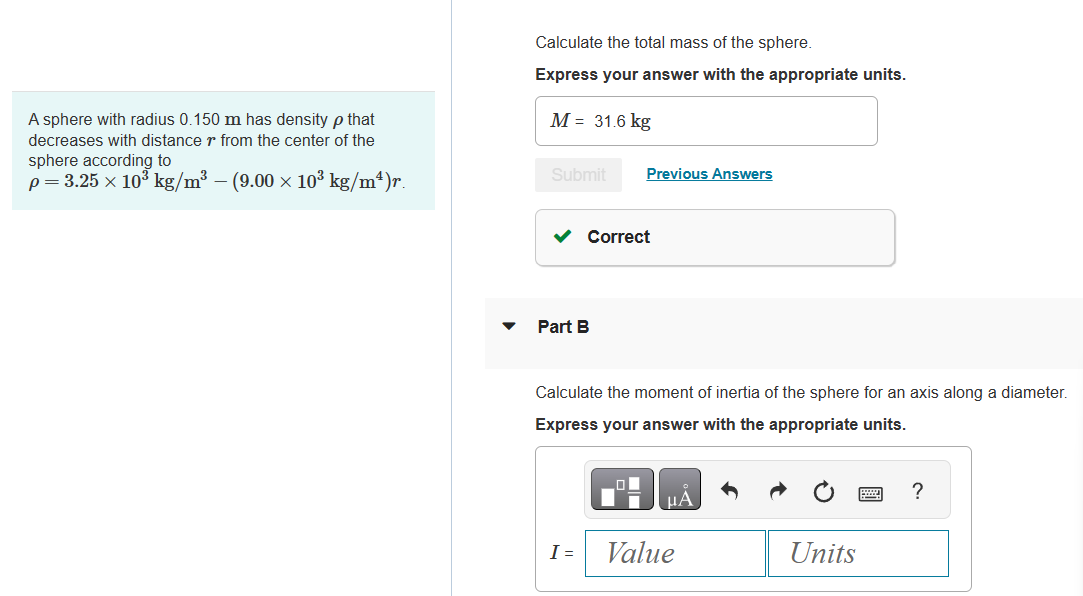Select the μÅ units insertion icon
Viewport: 1083px width, 596px height.
click(680, 489)
